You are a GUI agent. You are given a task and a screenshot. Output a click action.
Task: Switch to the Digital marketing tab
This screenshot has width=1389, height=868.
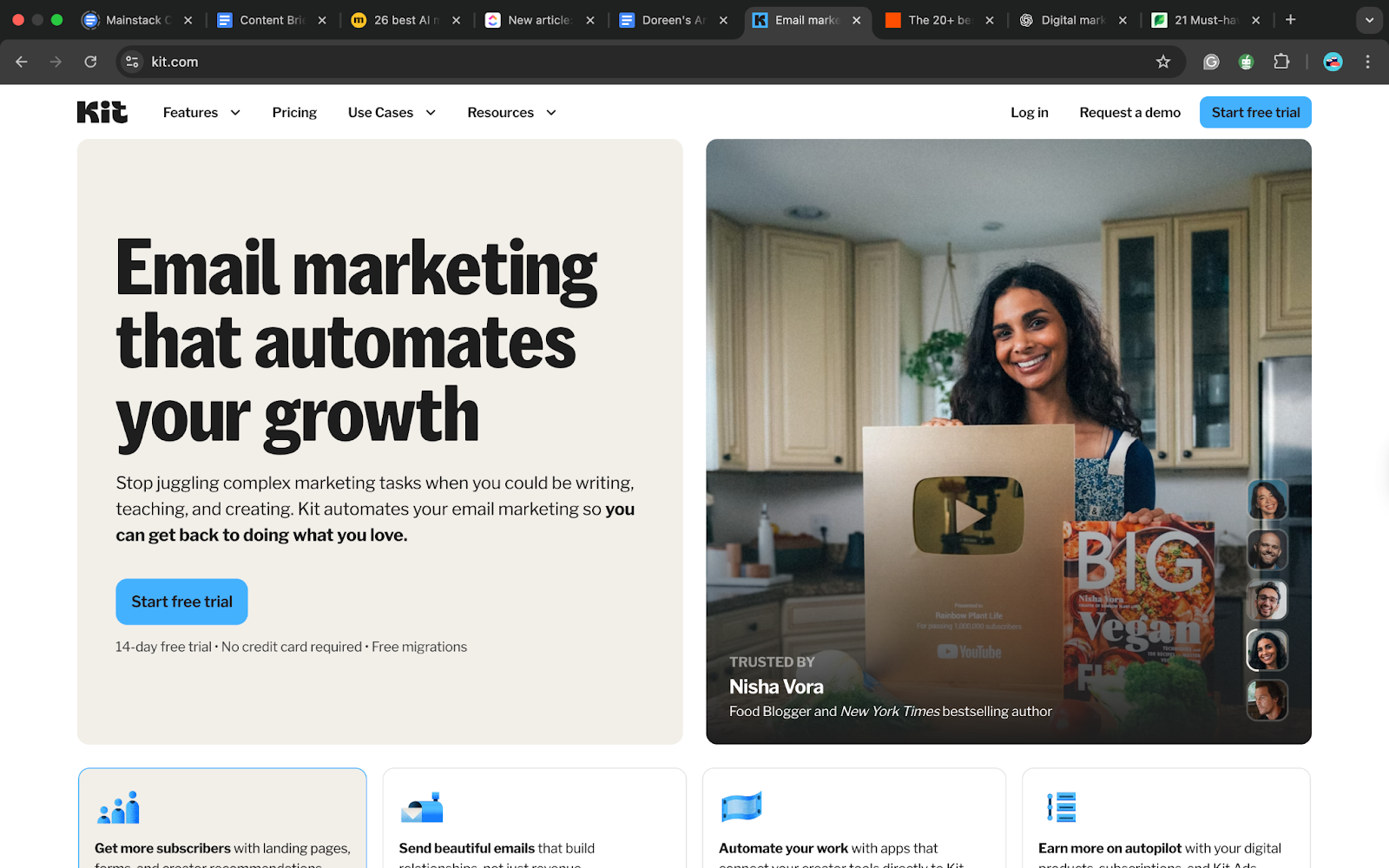1073,20
